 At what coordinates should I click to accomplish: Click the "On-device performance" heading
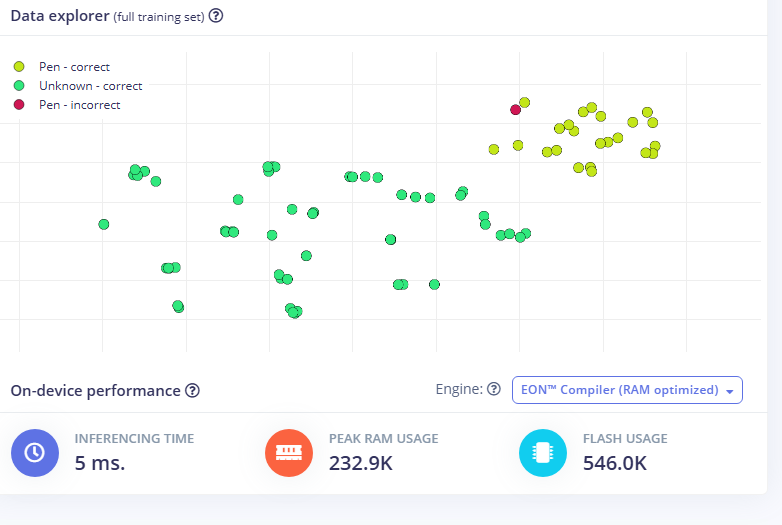pyautogui.click(x=95, y=391)
